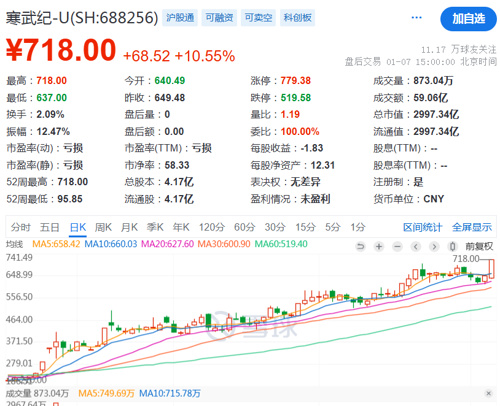Switch to the 1分 chart tab

click(x=358, y=227)
